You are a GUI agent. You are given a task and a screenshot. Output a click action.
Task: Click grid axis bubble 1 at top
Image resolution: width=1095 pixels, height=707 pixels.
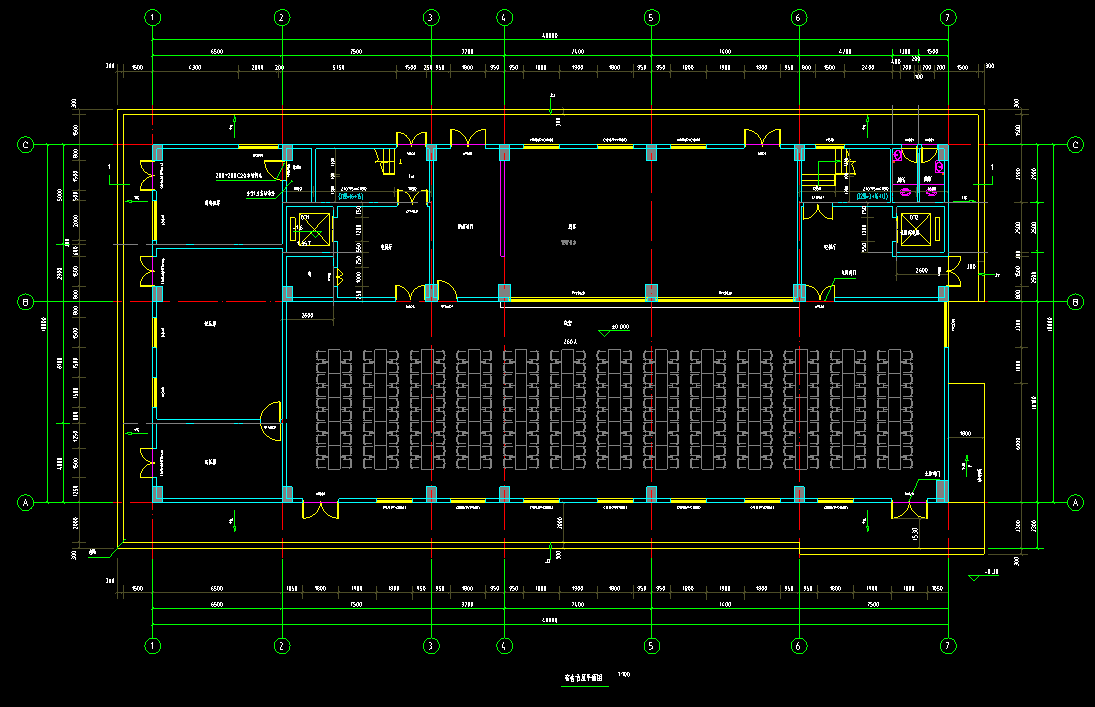tap(152, 17)
